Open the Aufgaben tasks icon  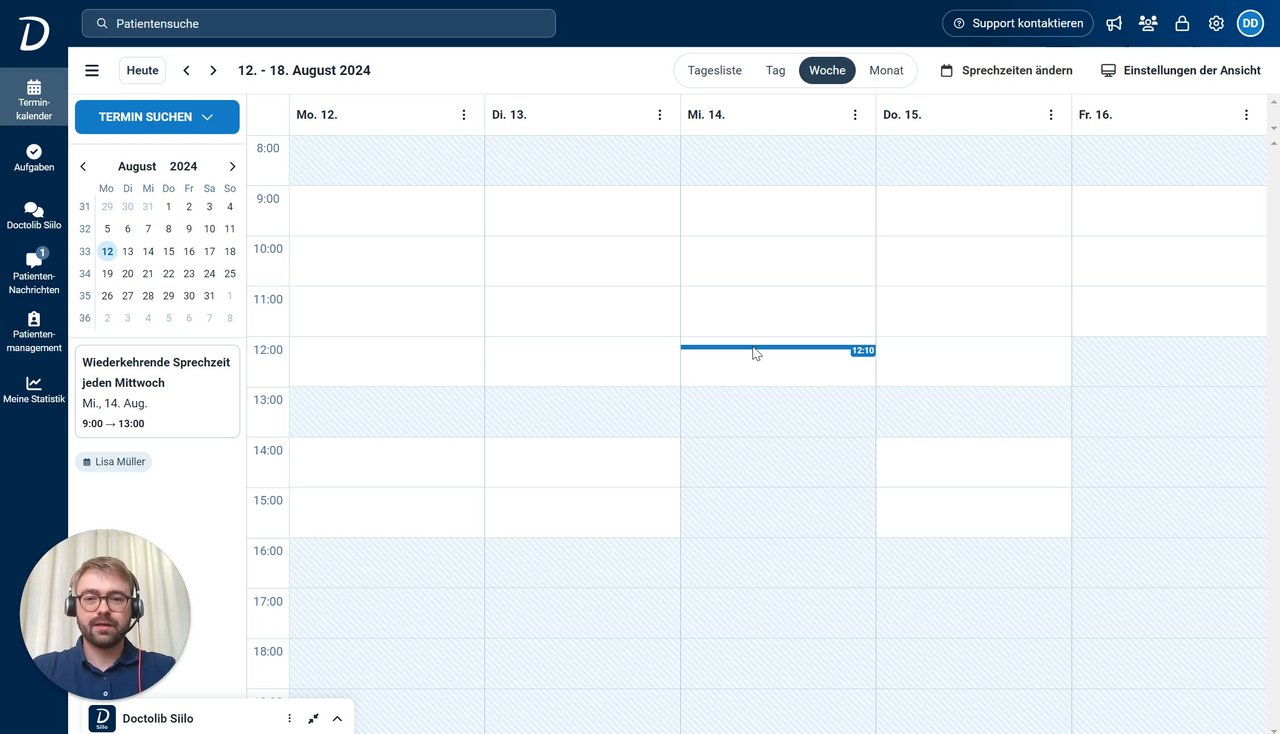click(34, 157)
